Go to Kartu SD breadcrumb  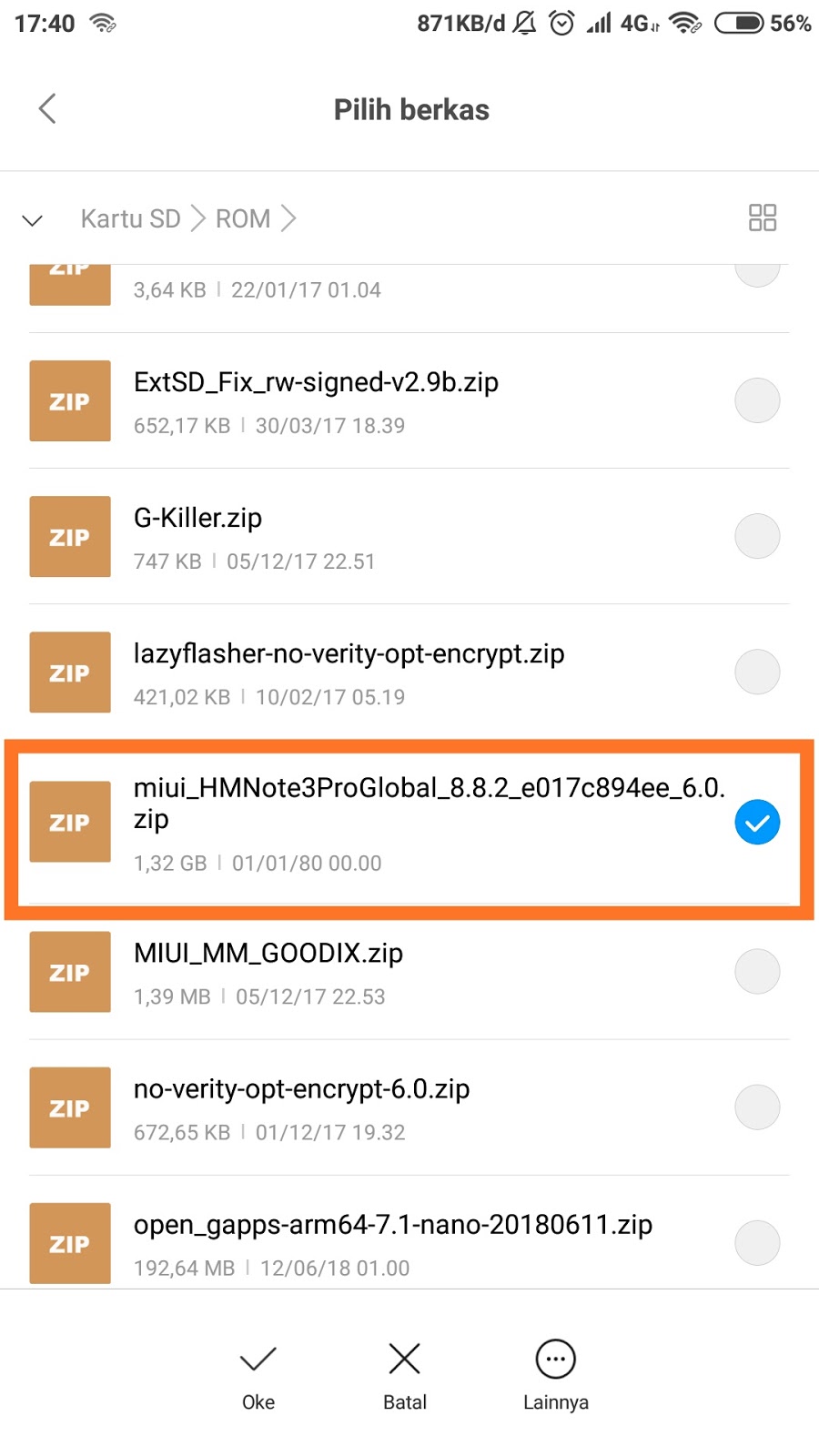pyautogui.click(x=130, y=218)
